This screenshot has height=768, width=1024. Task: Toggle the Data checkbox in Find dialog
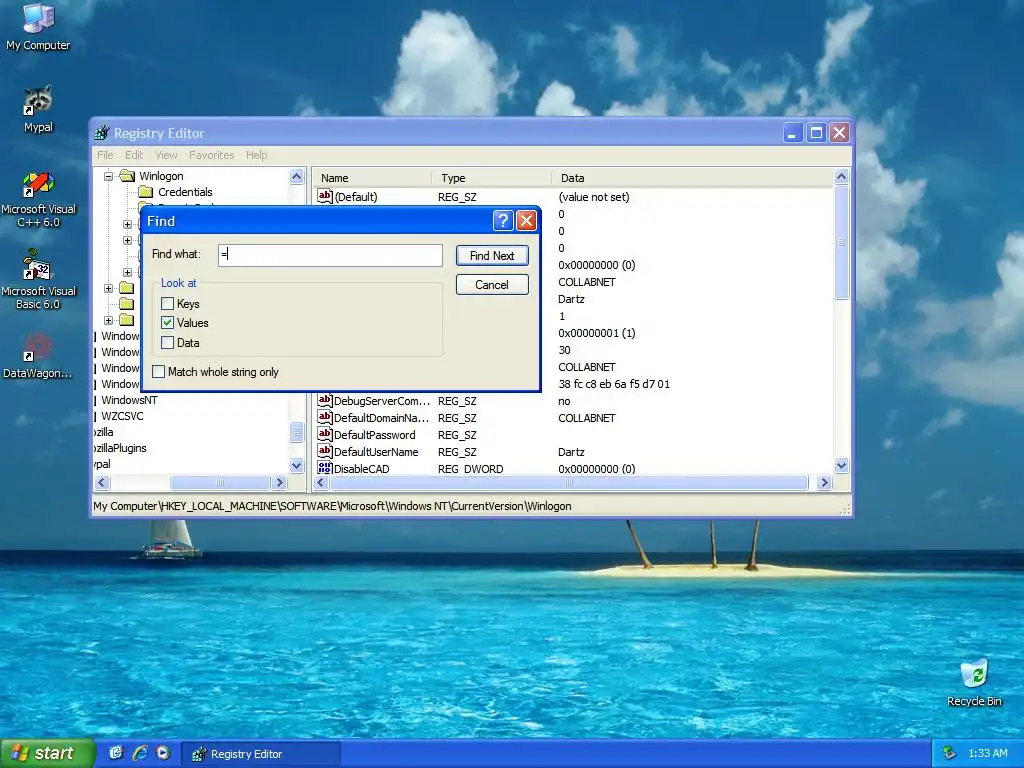[167, 342]
